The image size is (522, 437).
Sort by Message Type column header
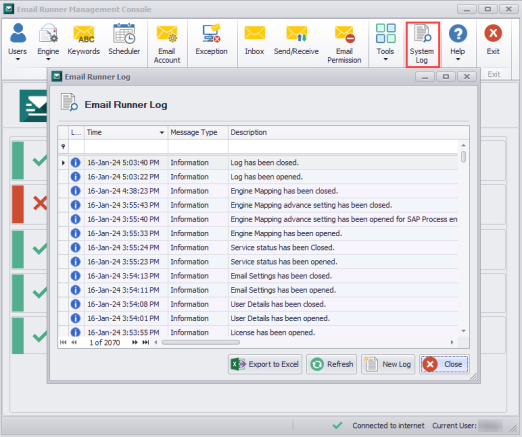tap(198, 132)
